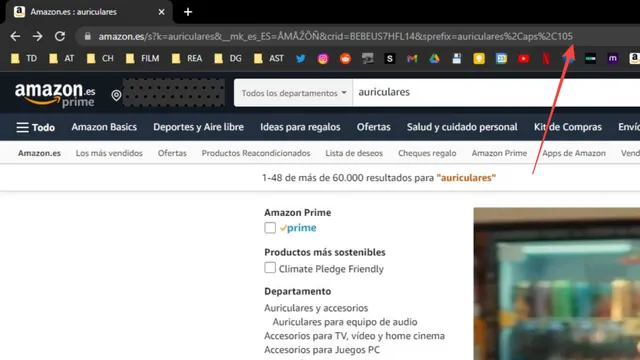Reload the Amazon page
The image size is (640, 360).
click(60, 36)
